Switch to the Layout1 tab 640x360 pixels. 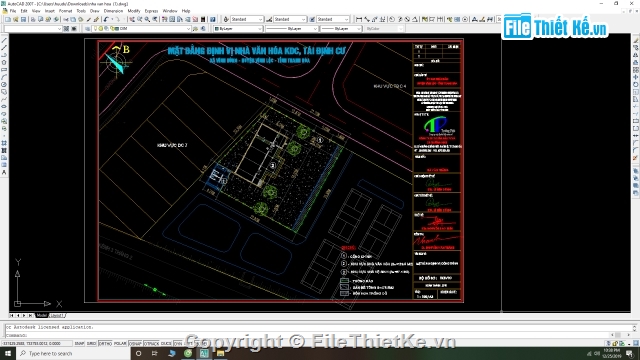tap(57, 316)
